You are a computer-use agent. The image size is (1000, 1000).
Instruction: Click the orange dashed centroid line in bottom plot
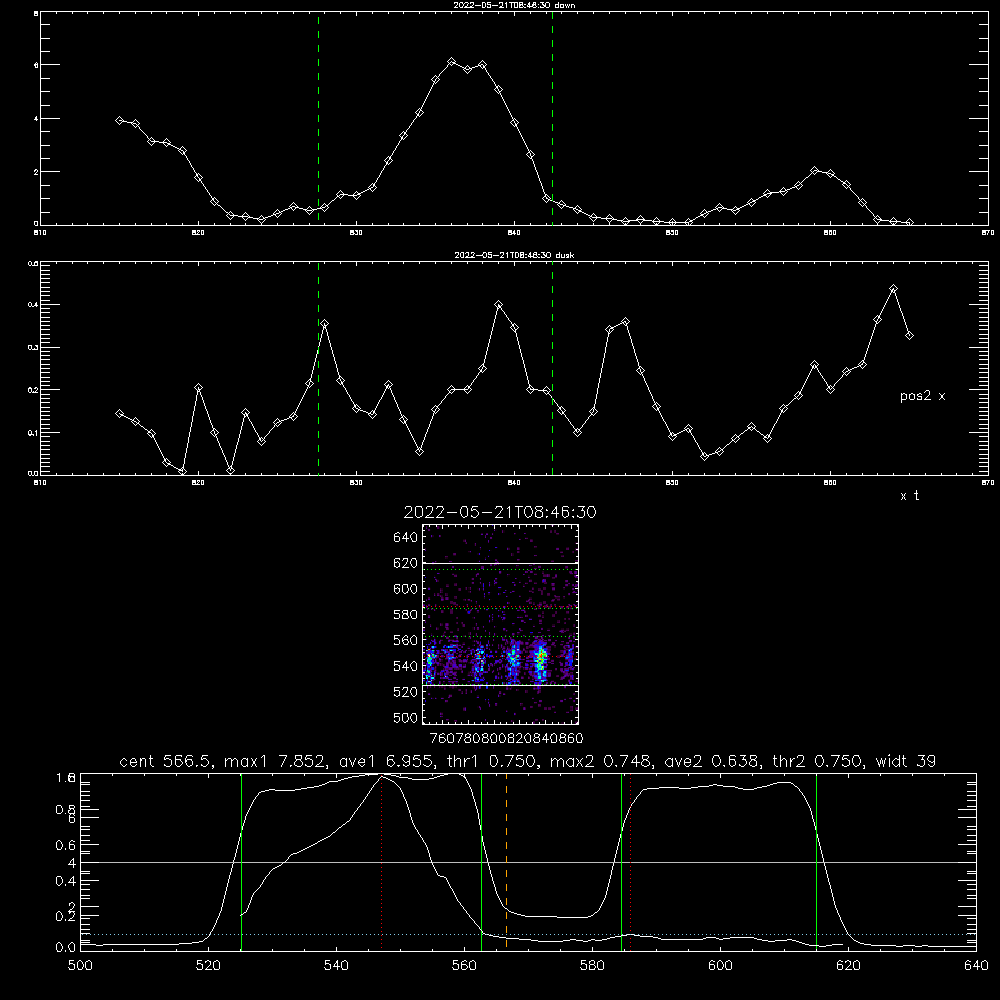point(506,861)
